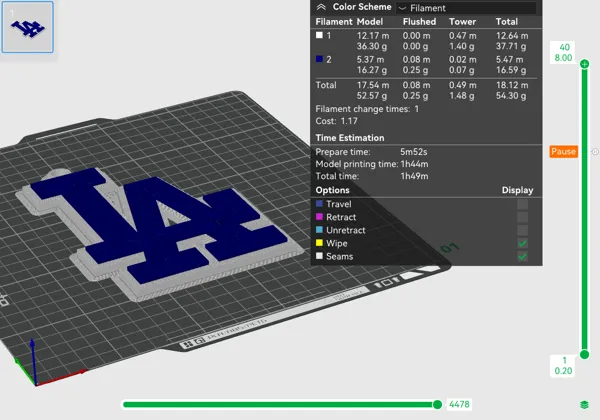600x420 pixels.
Task: Click the Wipe yellow legend square
Action: tap(319, 243)
